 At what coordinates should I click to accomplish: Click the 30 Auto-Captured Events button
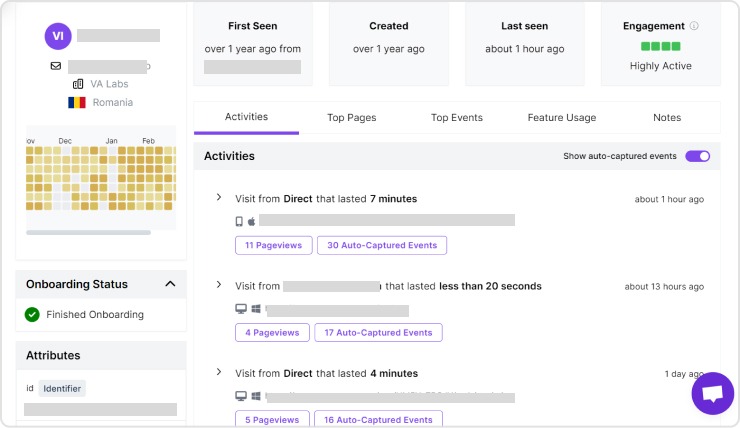coord(382,245)
